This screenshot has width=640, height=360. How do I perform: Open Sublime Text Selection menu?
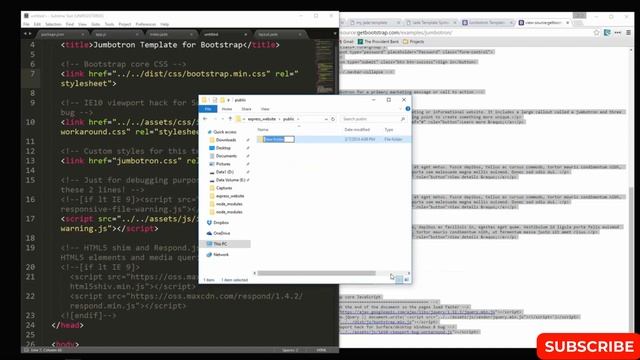53,24
